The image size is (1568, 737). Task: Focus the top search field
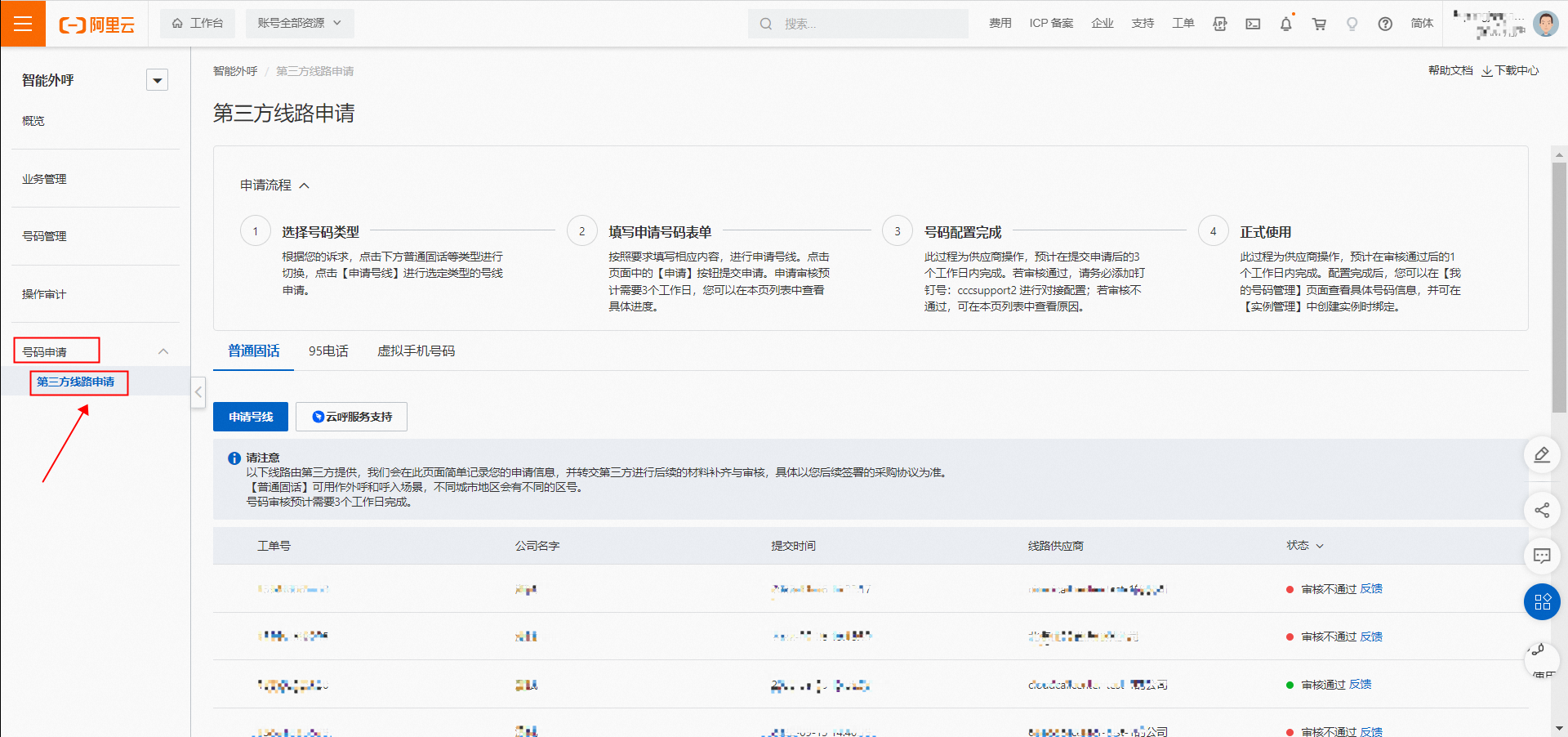(857, 24)
